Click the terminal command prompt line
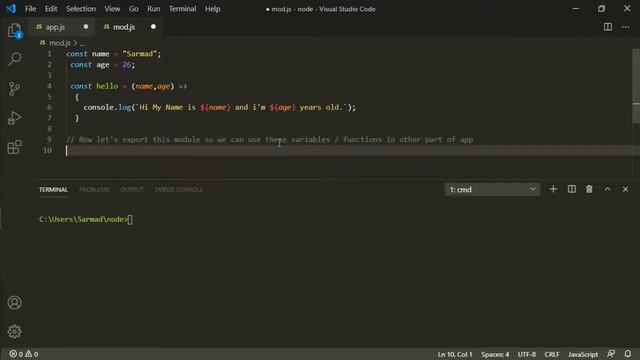This screenshot has height=360, width=640. pos(86,220)
